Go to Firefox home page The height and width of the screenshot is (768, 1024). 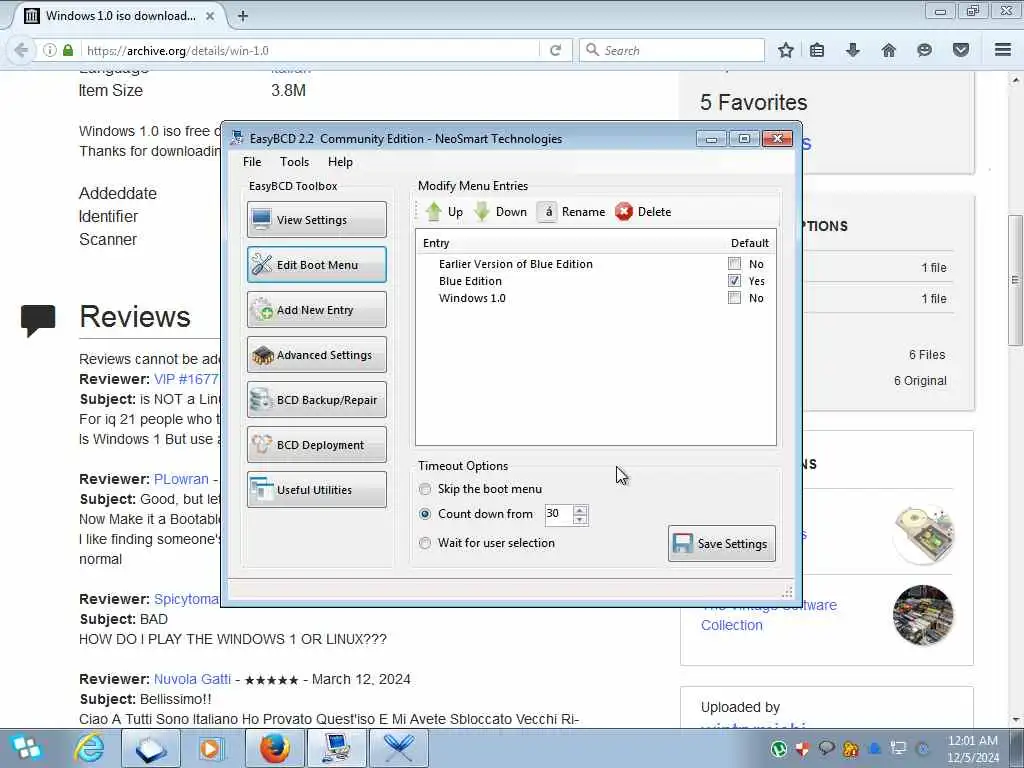[x=889, y=50]
